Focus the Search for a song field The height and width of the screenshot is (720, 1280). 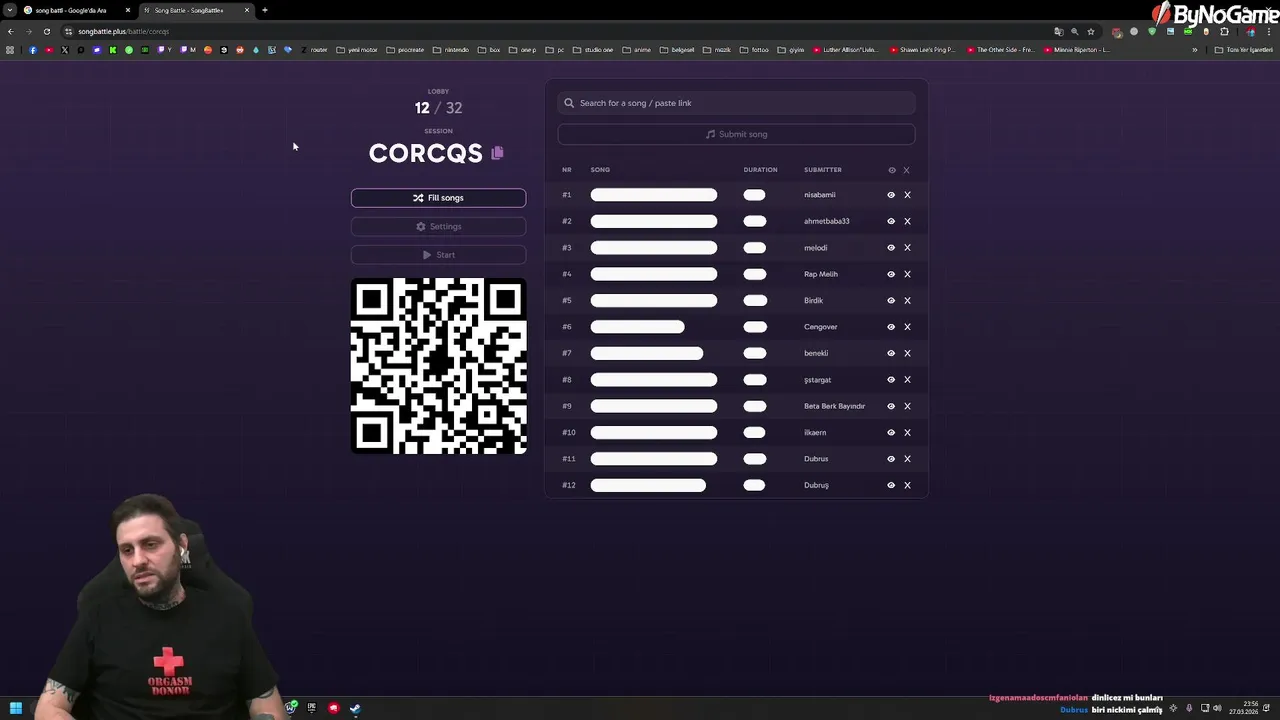[736, 103]
